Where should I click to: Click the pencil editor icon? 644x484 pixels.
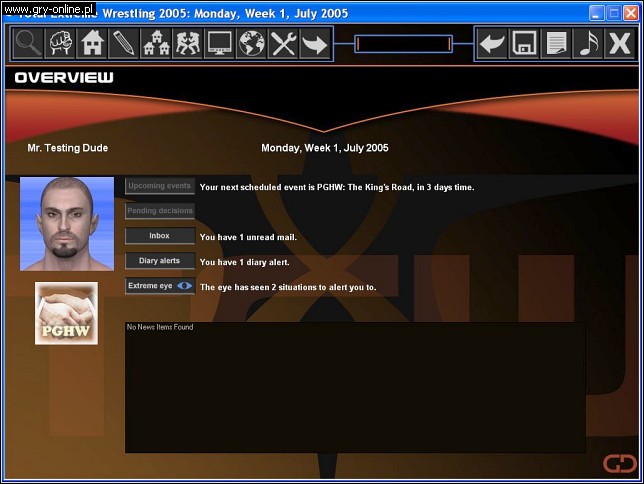(x=124, y=44)
